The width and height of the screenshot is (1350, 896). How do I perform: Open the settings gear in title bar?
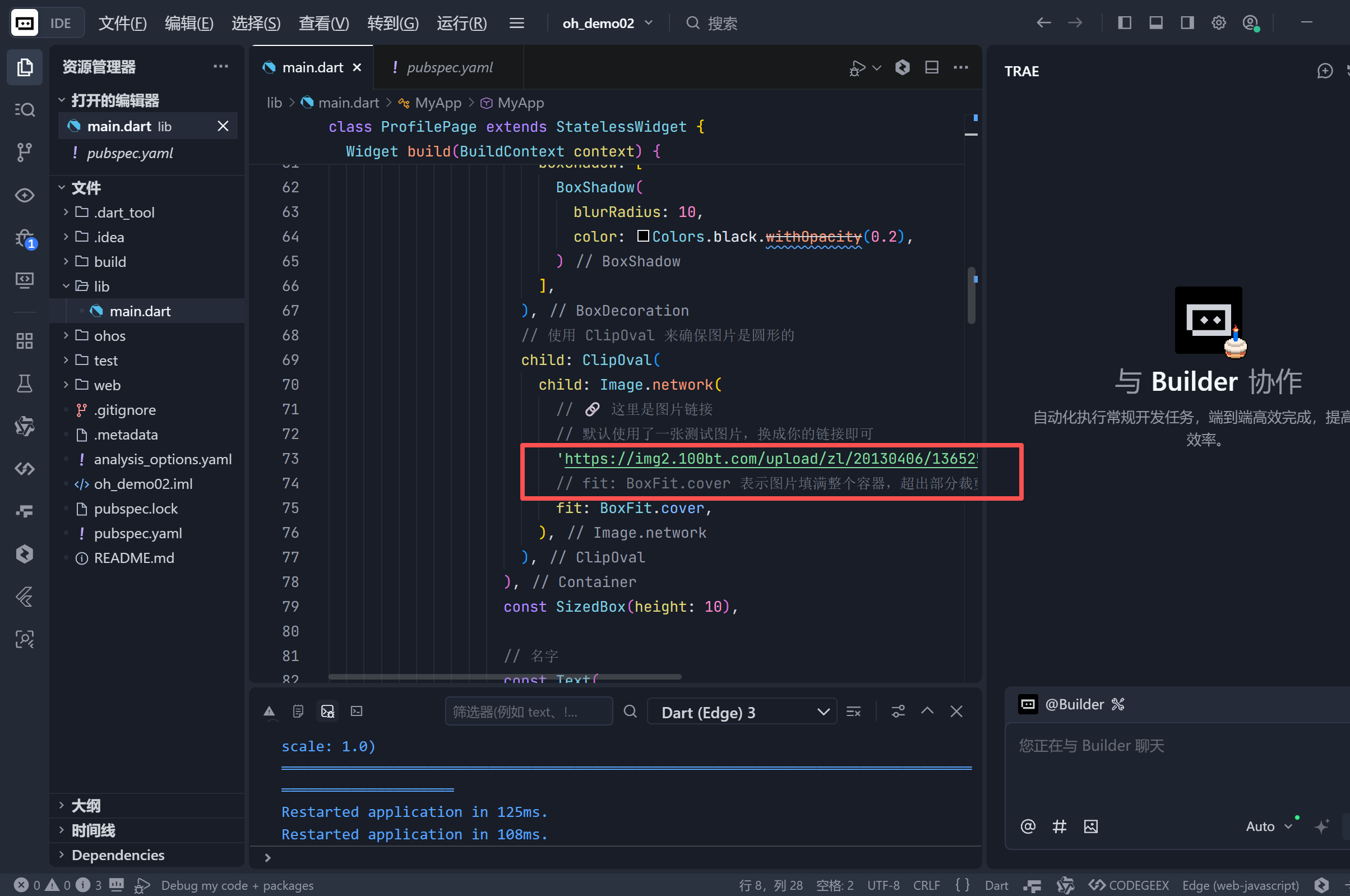coord(1219,23)
